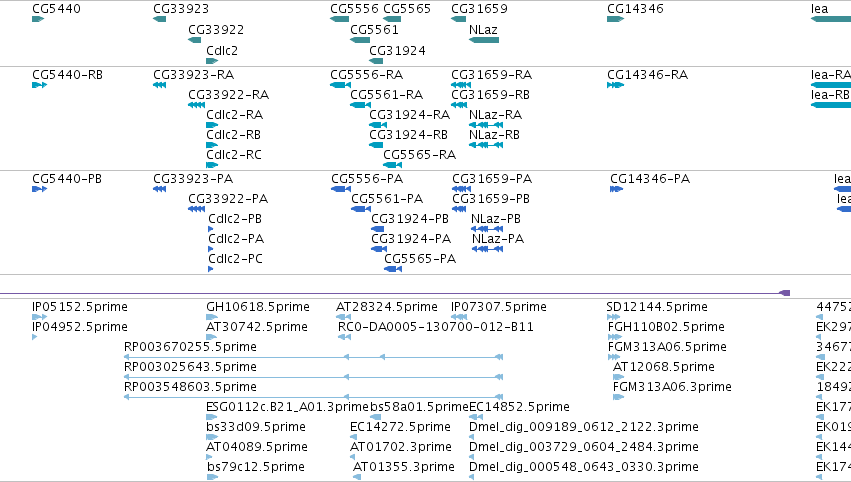Screen dimensions: 851x482
Task: Click the CG14346-RA transcript glyph
Action: 615,85
